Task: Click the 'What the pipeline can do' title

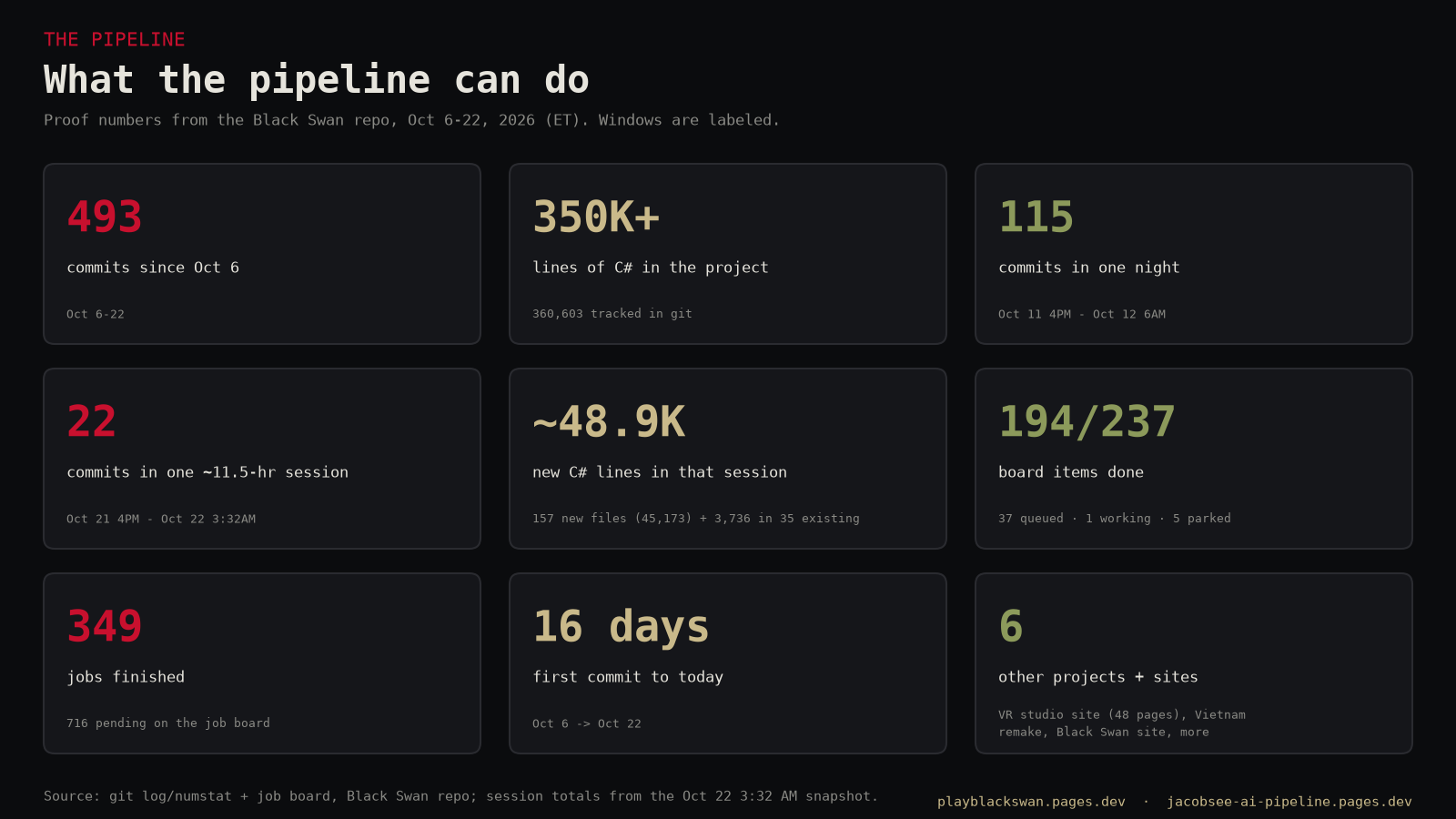Action: click(x=317, y=80)
